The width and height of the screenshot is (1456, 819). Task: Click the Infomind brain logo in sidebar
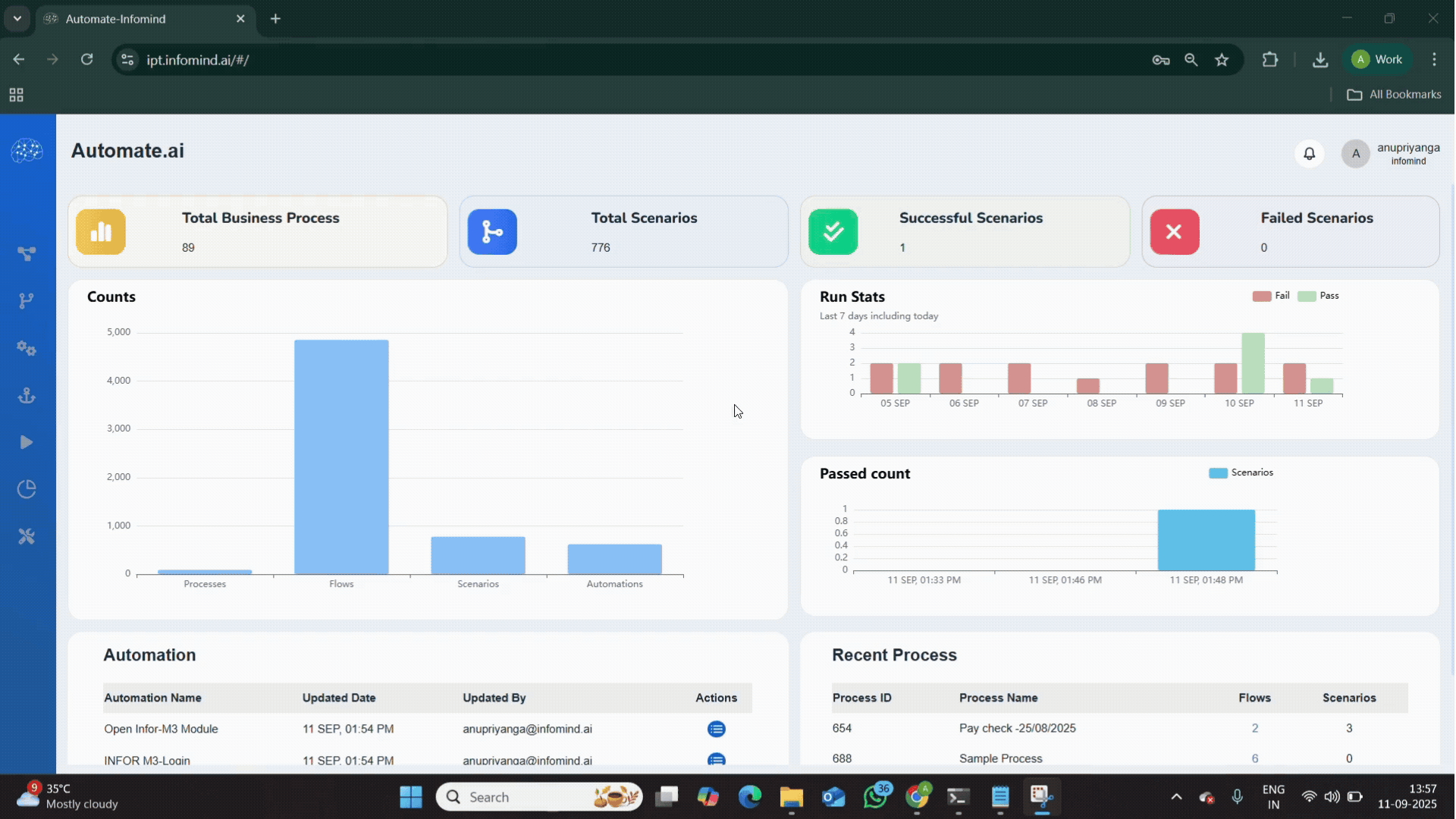pyautogui.click(x=27, y=150)
